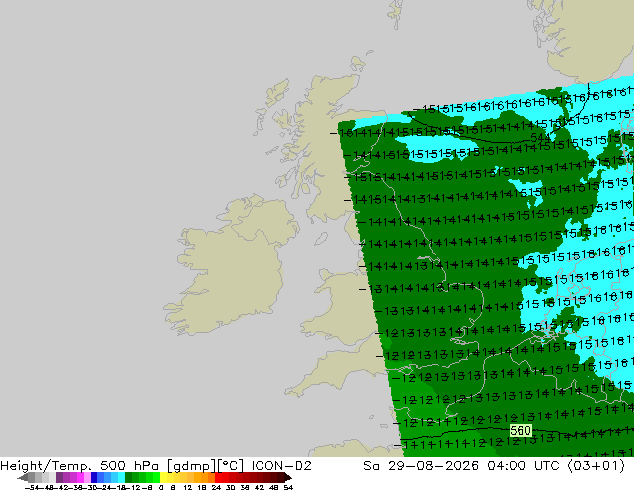Screen dimensions: 634x490
Task: Select the dark blue legend swatch
Action: click(94, 477)
